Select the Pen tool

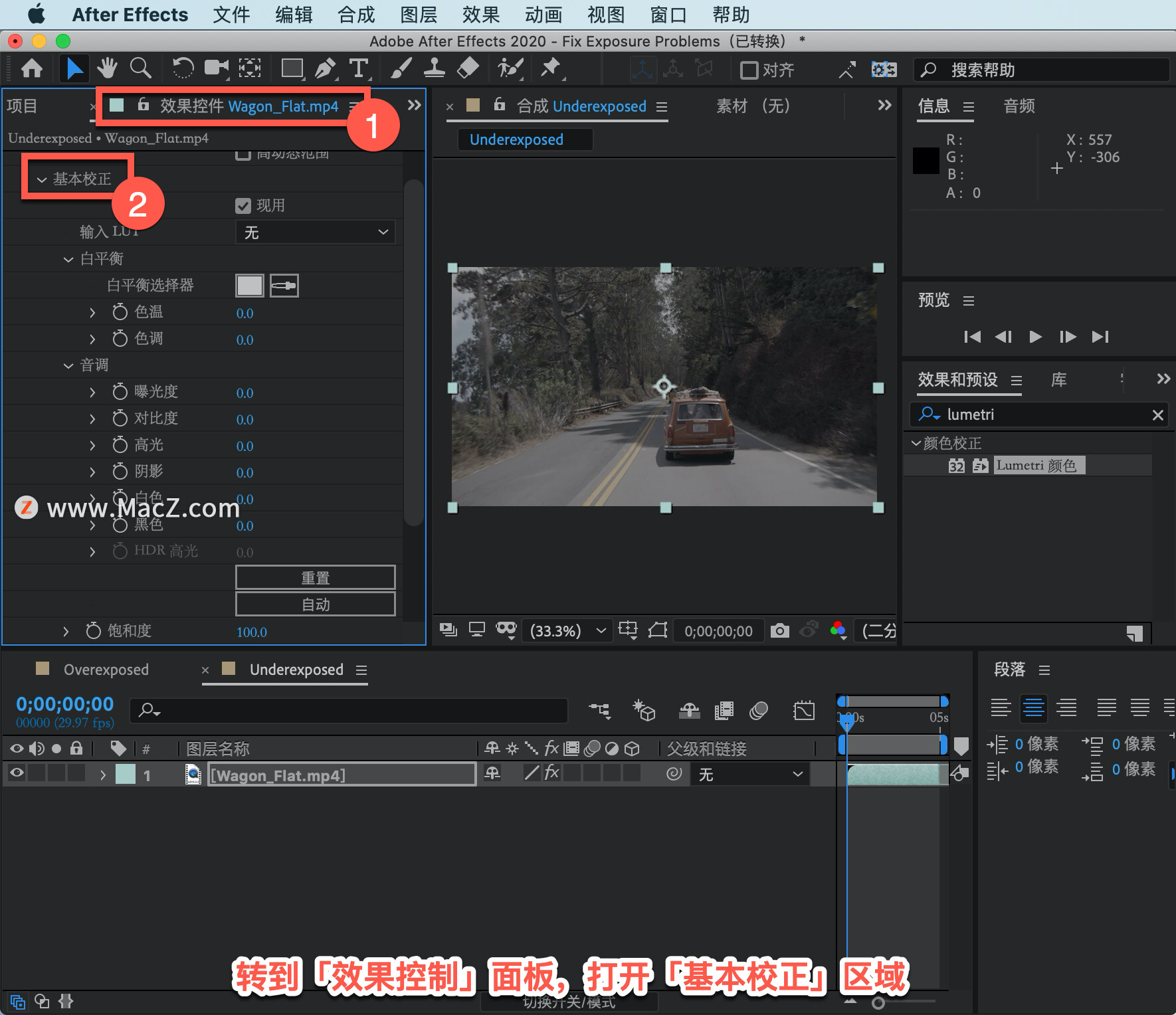coord(325,68)
